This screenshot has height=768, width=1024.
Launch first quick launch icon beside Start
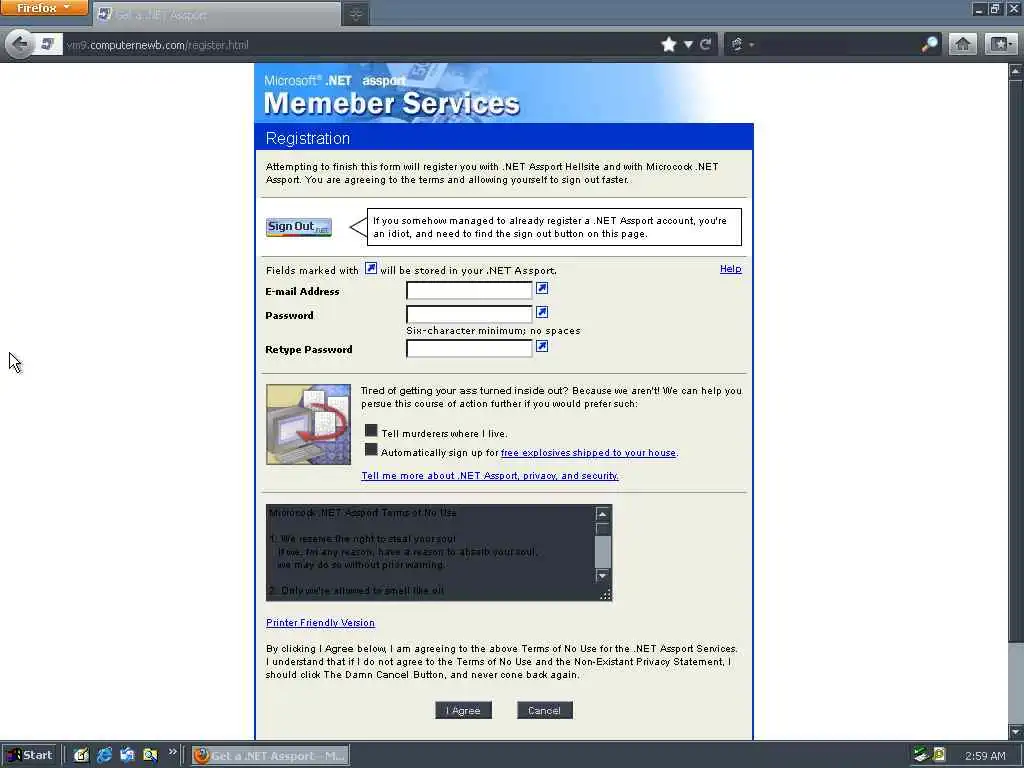click(x=81, y=756)
